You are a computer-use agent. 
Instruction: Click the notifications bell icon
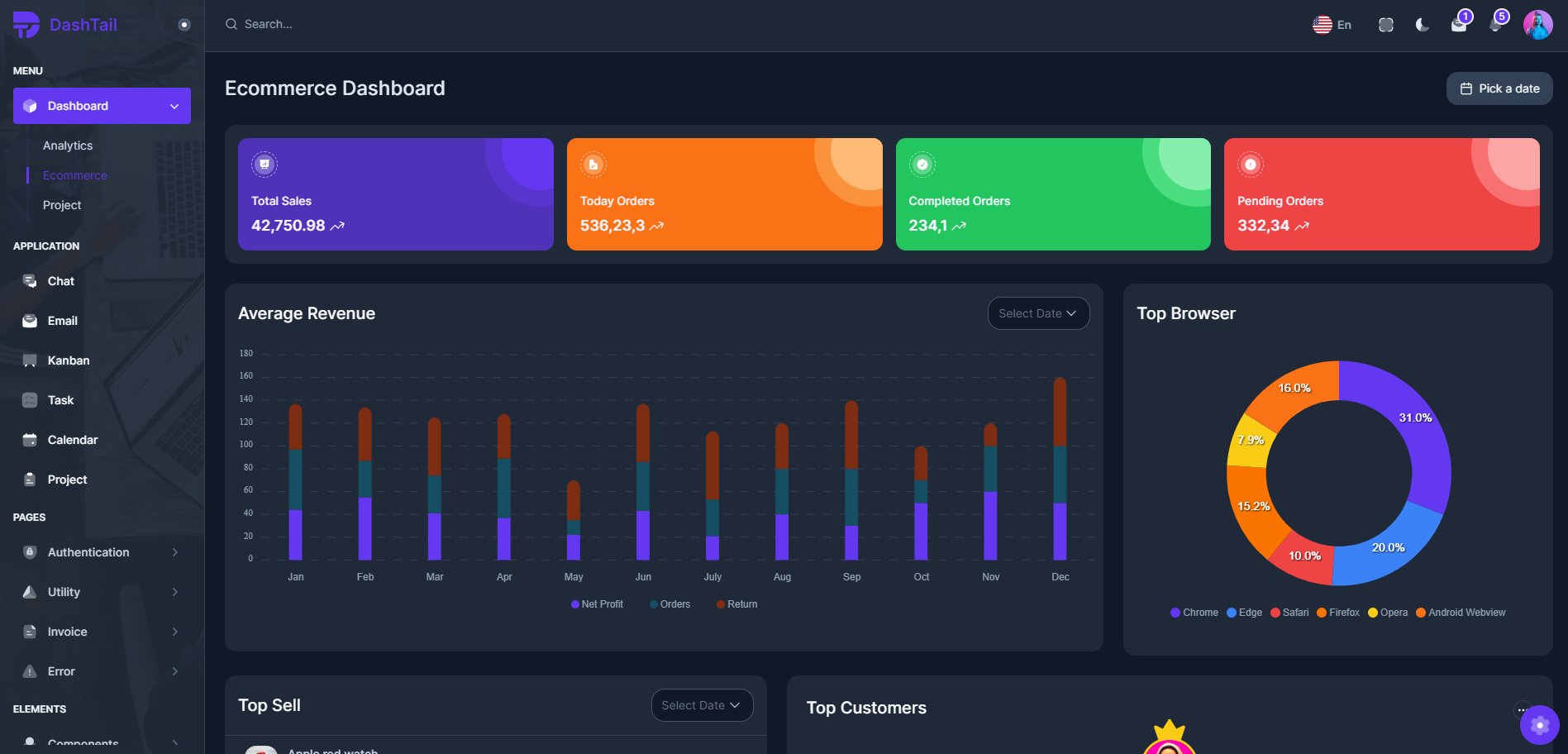[1494, 25]
